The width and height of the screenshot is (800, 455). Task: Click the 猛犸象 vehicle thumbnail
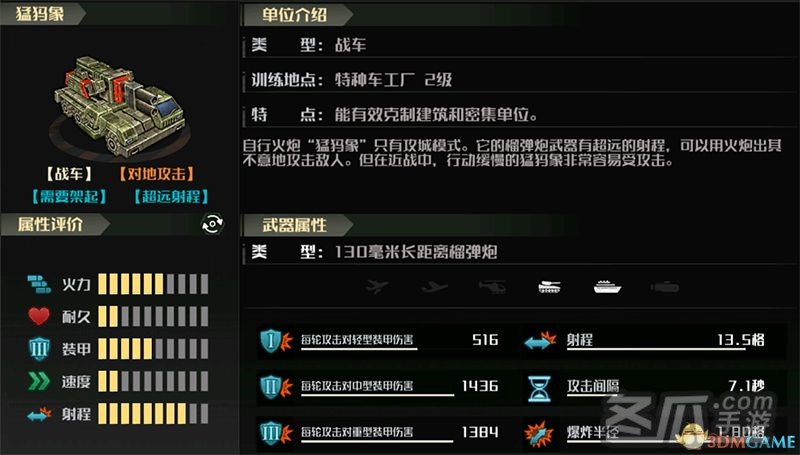tap(119, 104)
